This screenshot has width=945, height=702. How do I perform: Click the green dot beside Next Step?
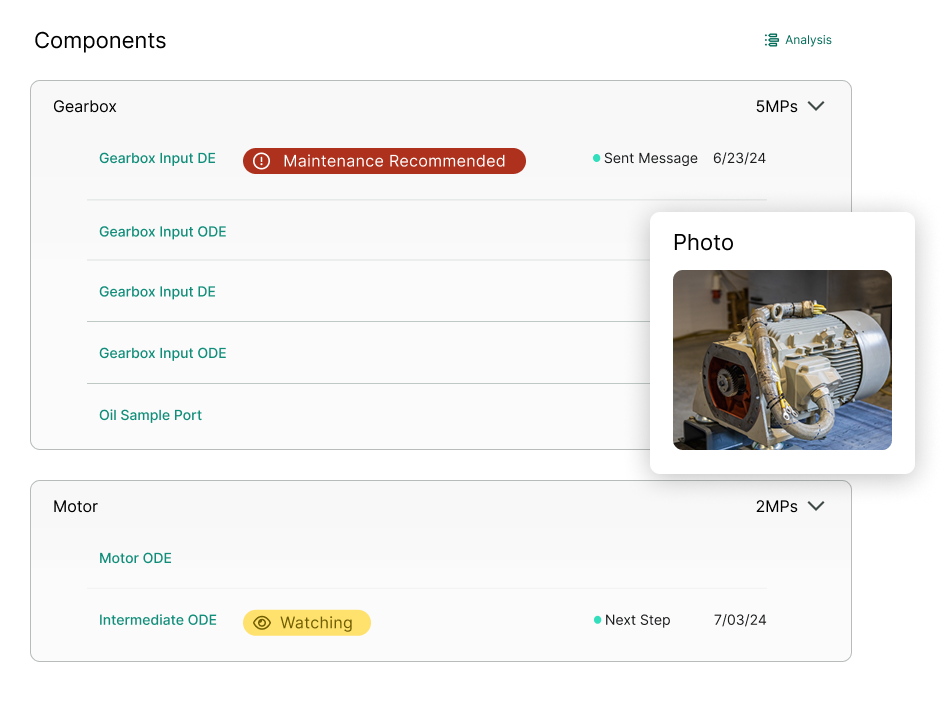pos(597,620)
